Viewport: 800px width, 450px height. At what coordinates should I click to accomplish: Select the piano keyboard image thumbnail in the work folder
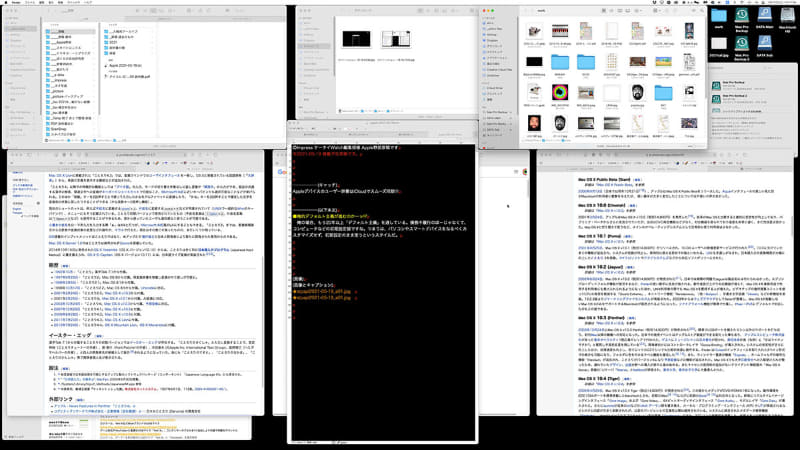560,31
